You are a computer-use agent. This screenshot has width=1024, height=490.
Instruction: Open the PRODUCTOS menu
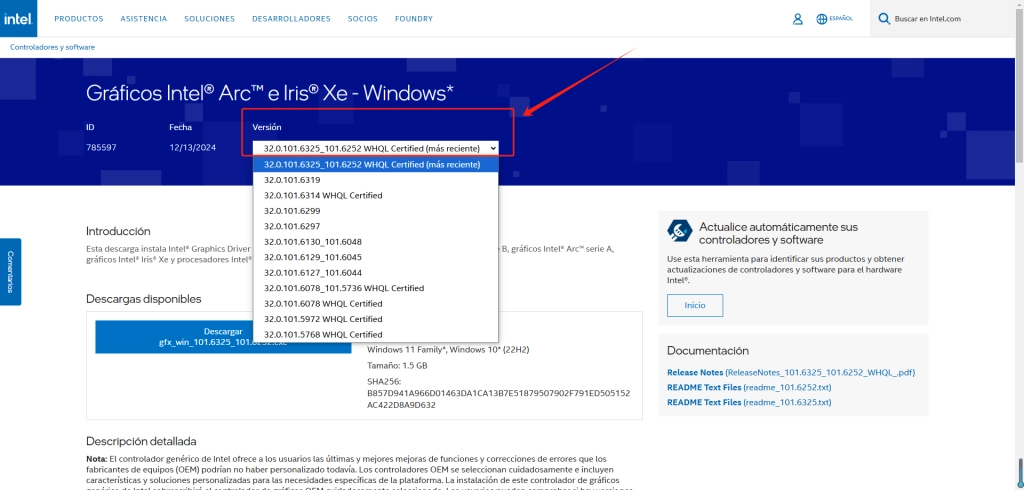(x=78, y=19)
